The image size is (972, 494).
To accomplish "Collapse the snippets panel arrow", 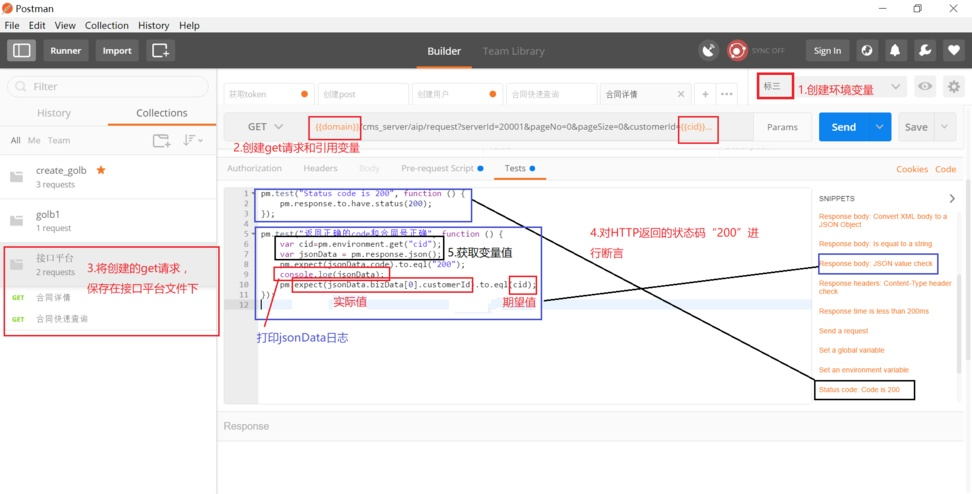I will coord(952,198).
